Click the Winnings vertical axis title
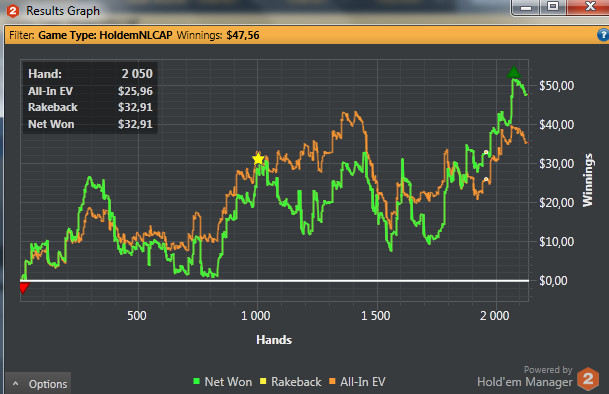 tap(588, 180)
